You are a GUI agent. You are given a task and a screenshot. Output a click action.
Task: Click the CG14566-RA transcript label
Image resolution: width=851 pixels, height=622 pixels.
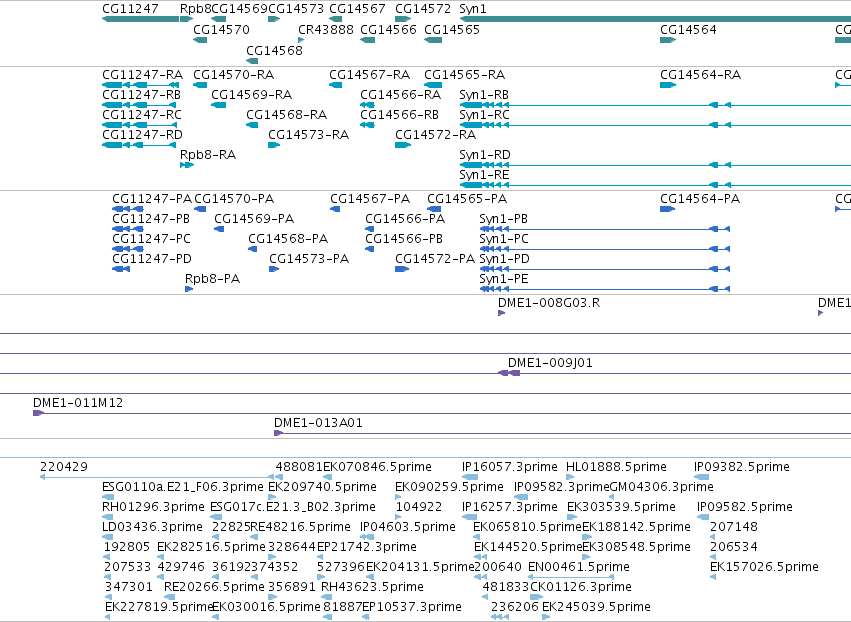(x=401, y=94)
